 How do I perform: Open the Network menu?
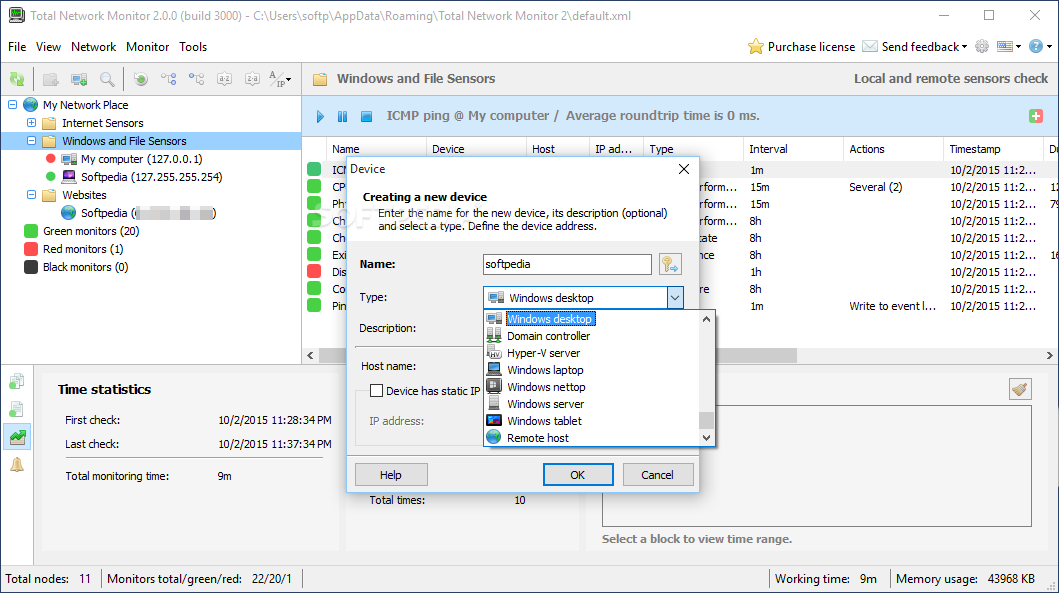click(93, 47)
